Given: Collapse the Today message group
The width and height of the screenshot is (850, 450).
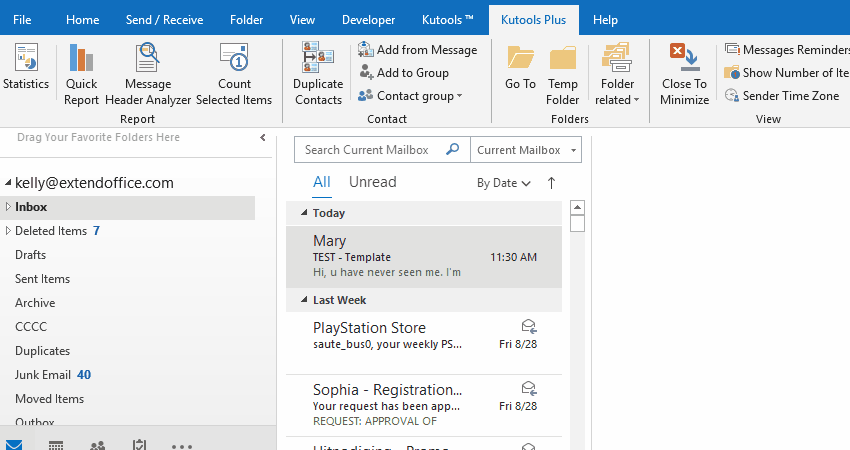Looking at the screenshot, I should click(x=304, y=213).
